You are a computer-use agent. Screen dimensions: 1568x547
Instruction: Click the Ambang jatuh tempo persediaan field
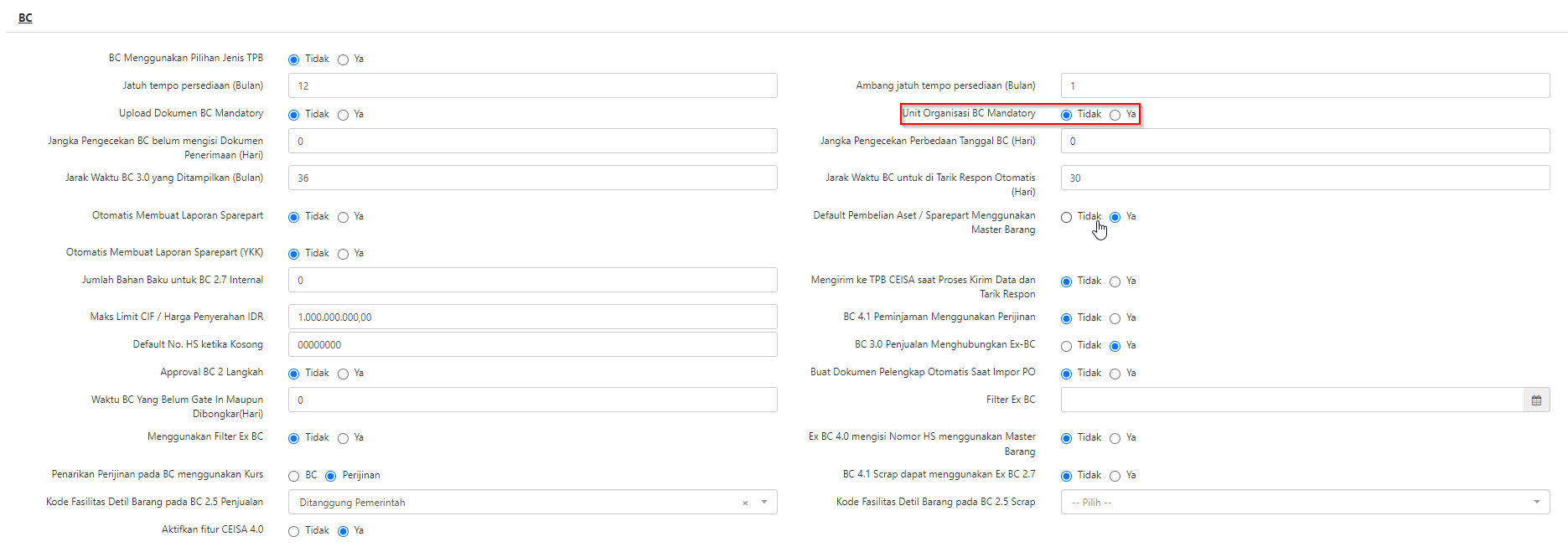(x=1304, y=85)
